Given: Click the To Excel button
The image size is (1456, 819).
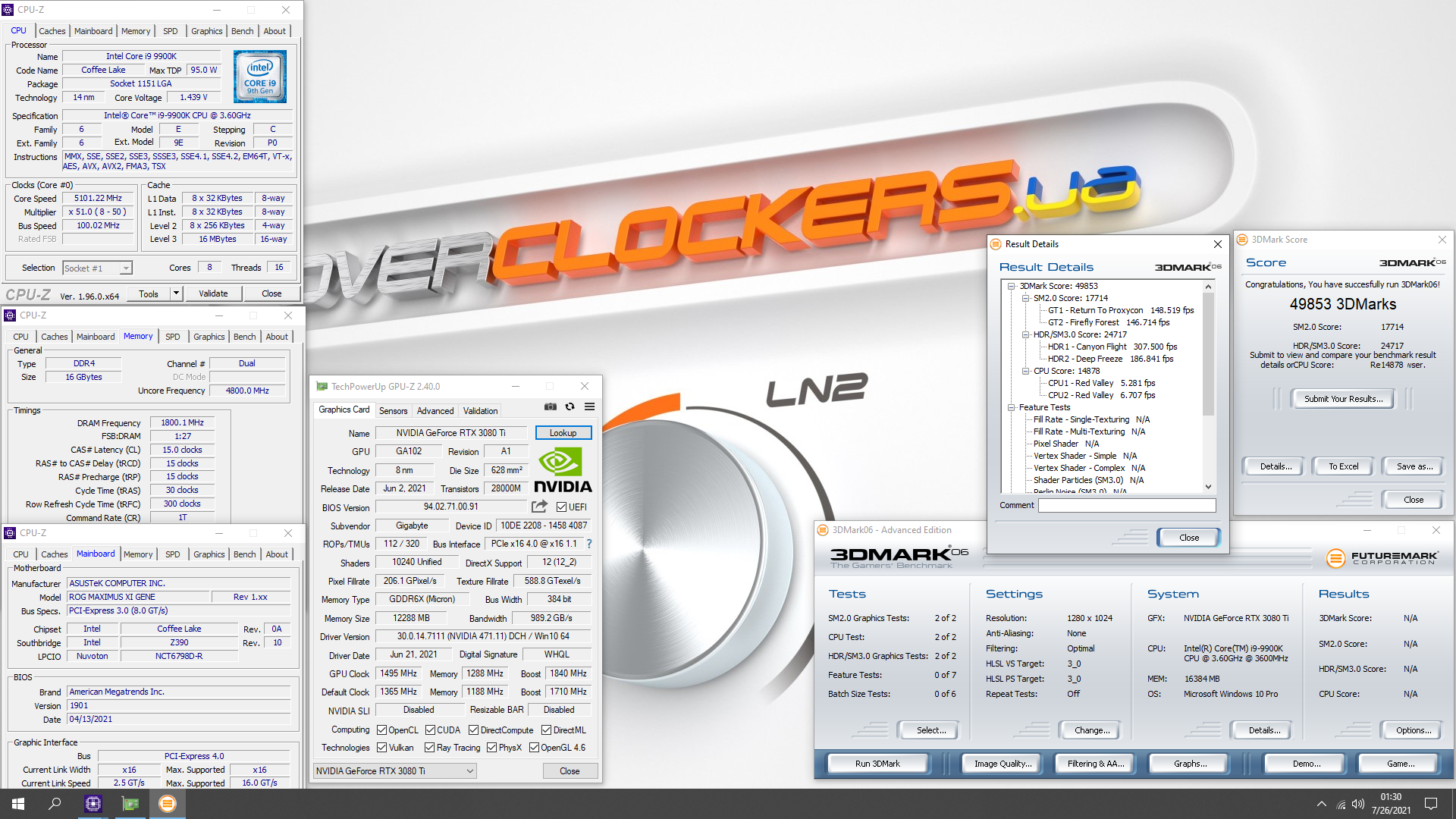Looking at the screenshot, I should click(x=1343, y=466).
